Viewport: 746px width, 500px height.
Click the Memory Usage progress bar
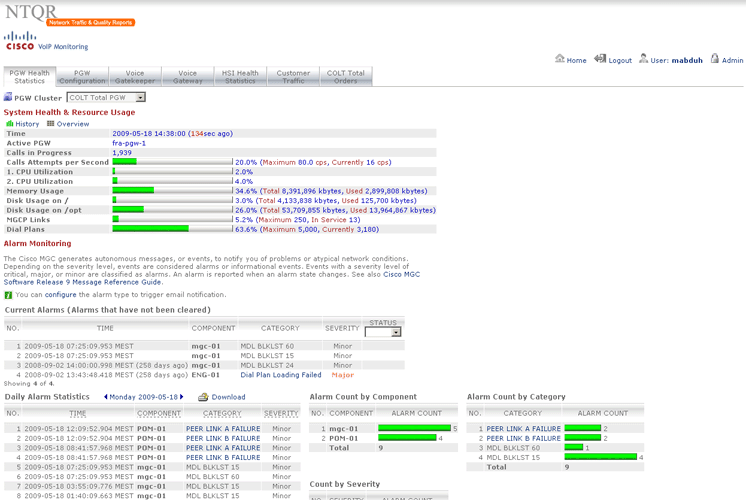tap(172, 190)
